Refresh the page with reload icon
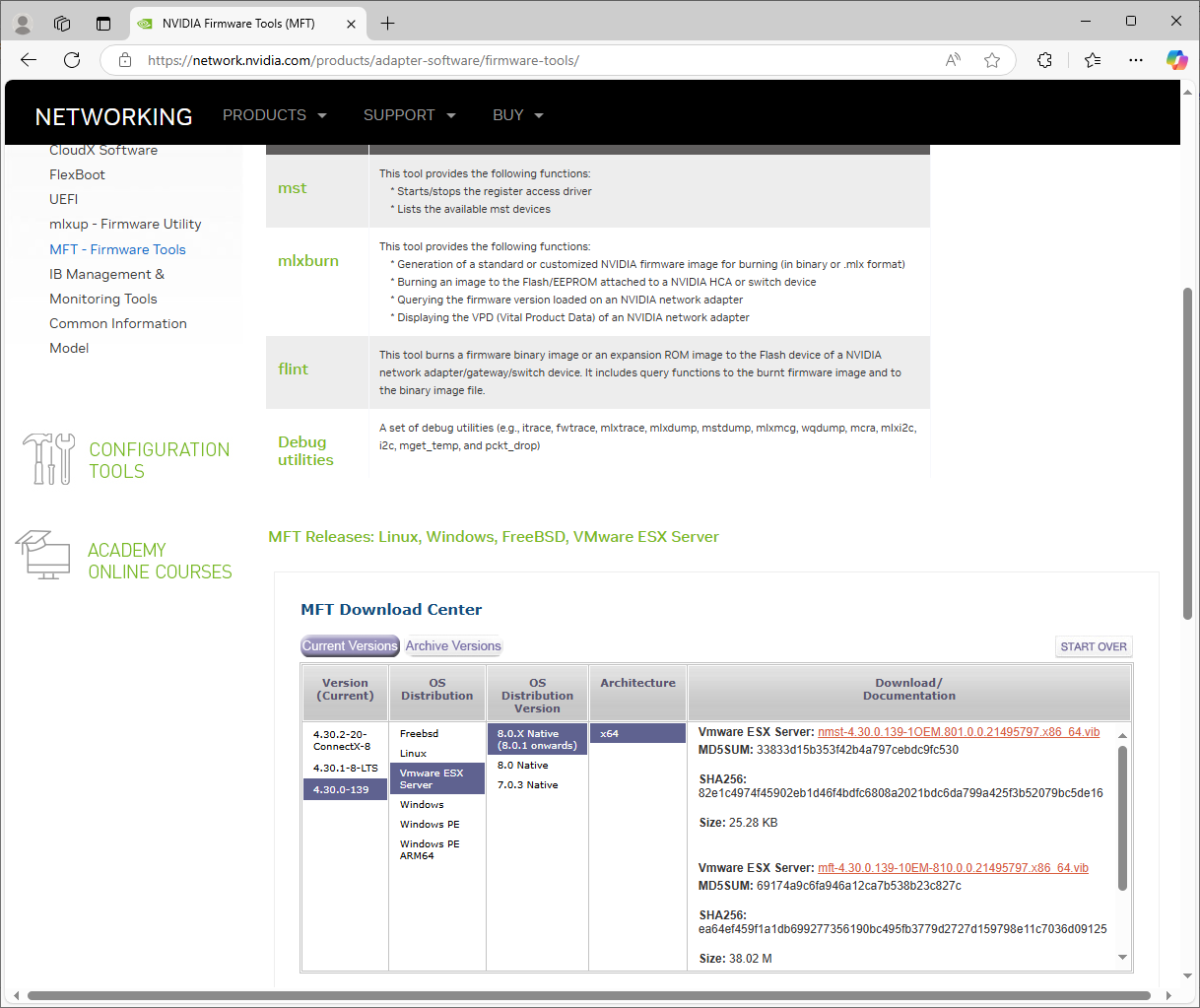This screenshot has width=1200, height=1008. (72, 60)
